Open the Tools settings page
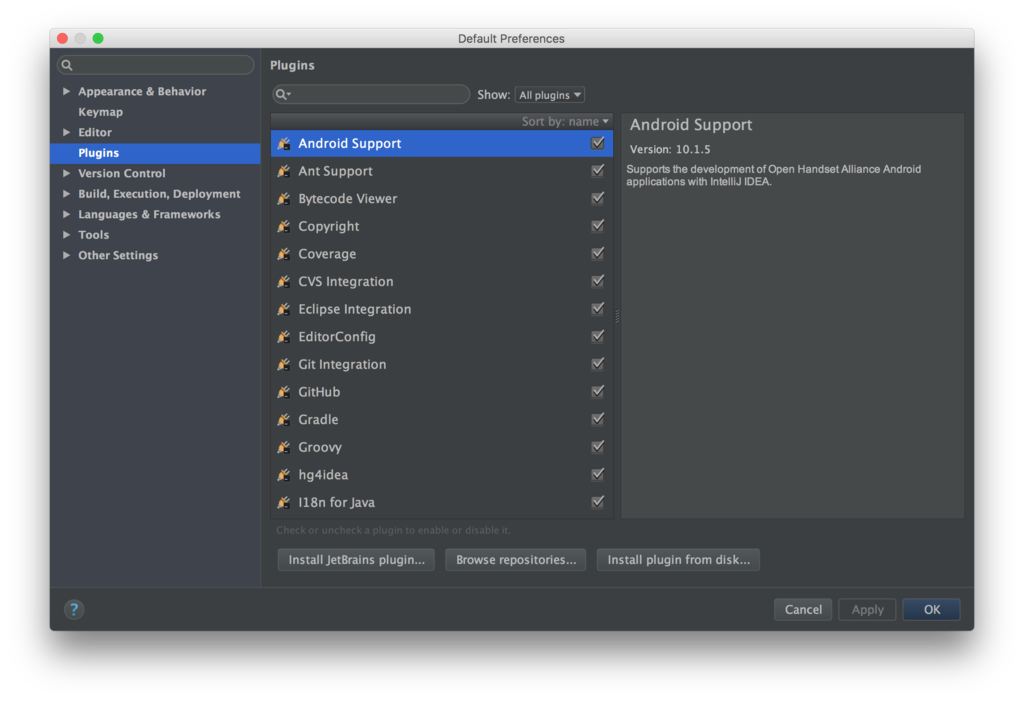 tap(93, 234)
